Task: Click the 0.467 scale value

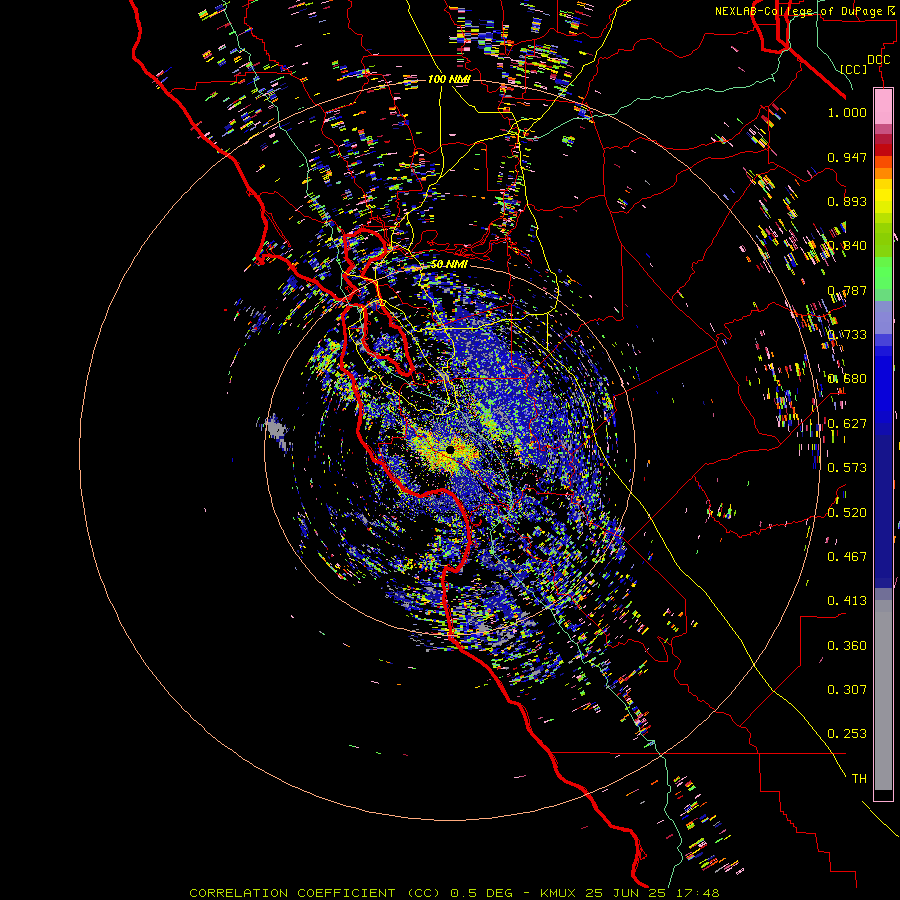Action: (x=847, y=556)
